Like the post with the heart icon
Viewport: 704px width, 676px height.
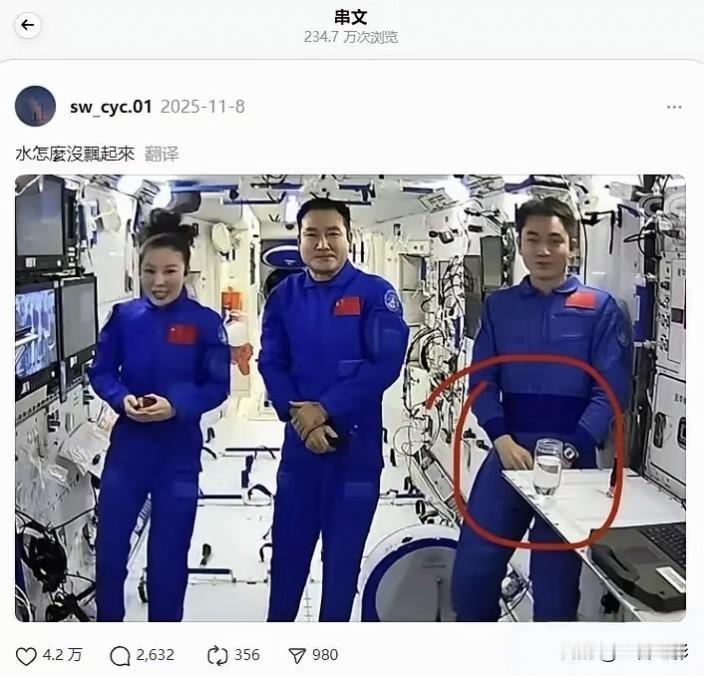point(26,656)
